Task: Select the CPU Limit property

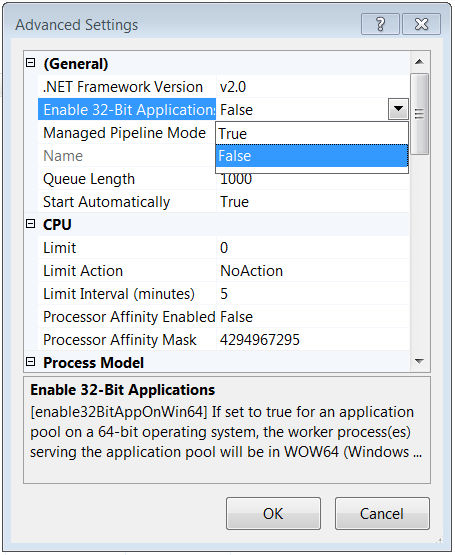Action: click(127, 248)
